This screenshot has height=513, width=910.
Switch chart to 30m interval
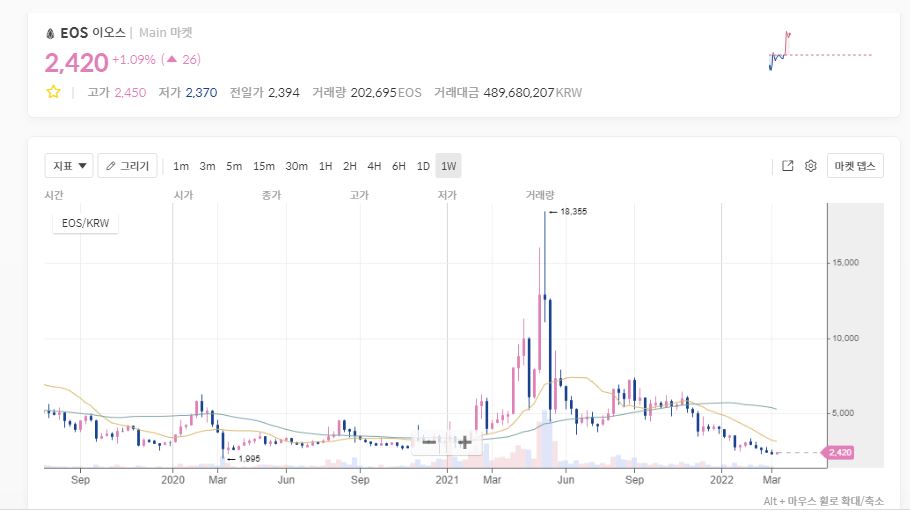pyautogui.click(x=297, y=166)
